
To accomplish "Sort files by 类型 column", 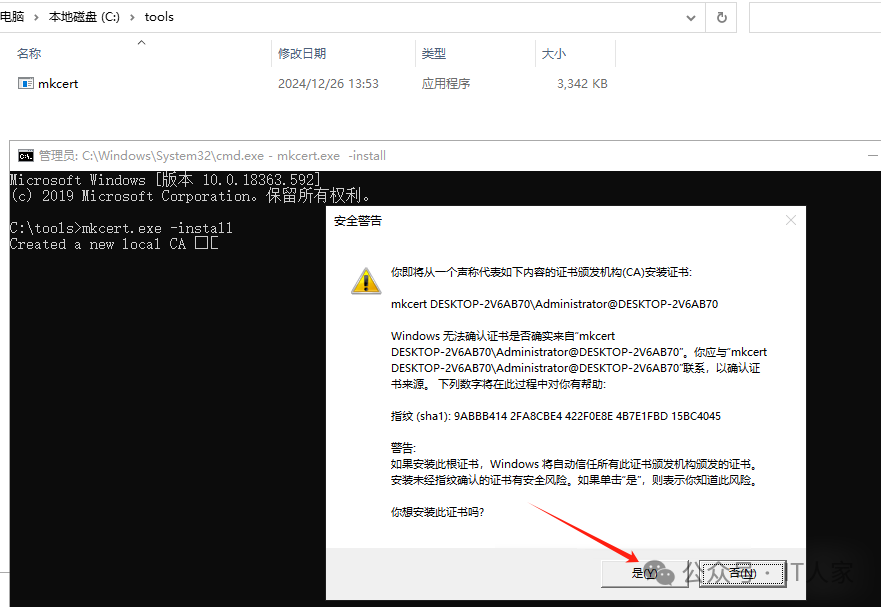I will (433, 53).
